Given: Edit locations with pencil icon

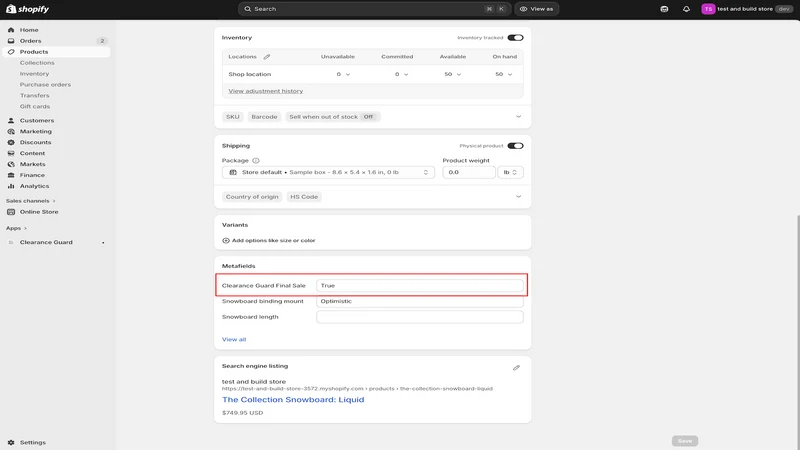Looking at the screenshot, I should (x=267, y=57).
